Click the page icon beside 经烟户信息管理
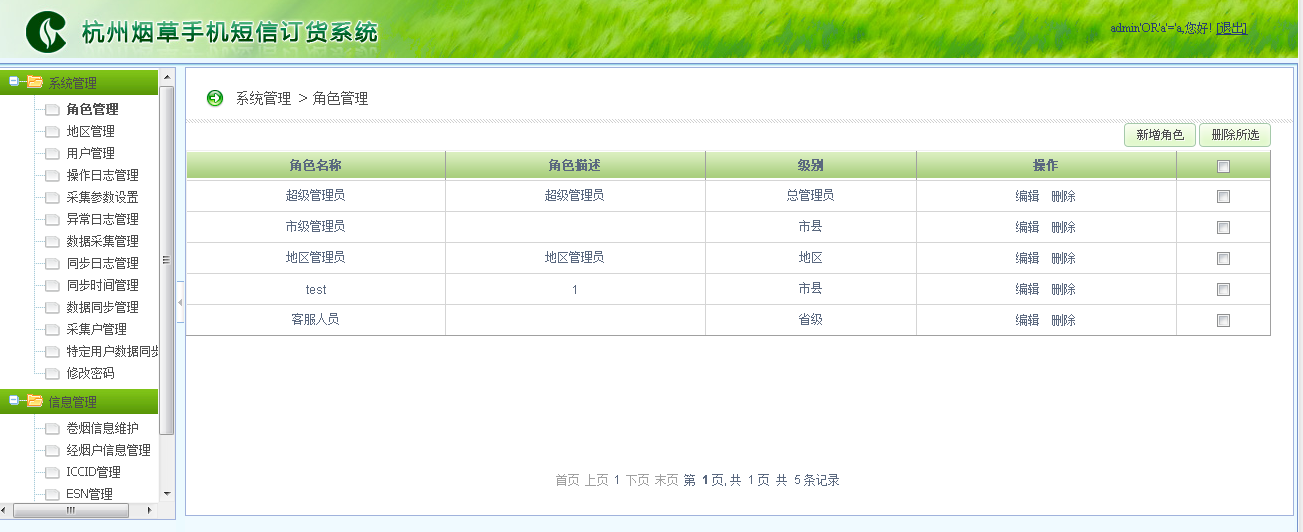 [52, 451]
